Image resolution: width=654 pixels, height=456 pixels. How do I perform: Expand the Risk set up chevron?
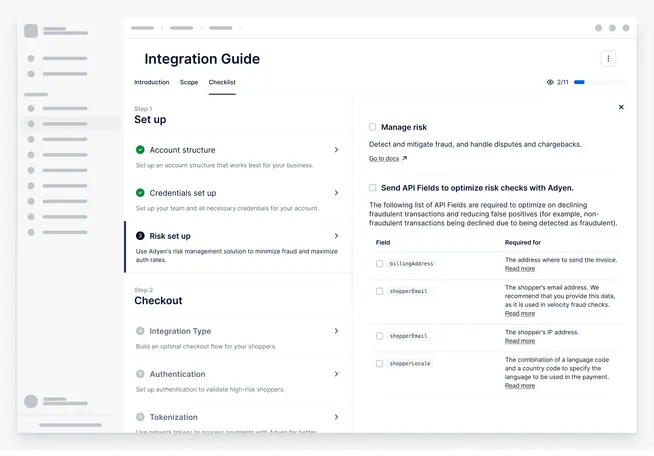coord(336,236)
